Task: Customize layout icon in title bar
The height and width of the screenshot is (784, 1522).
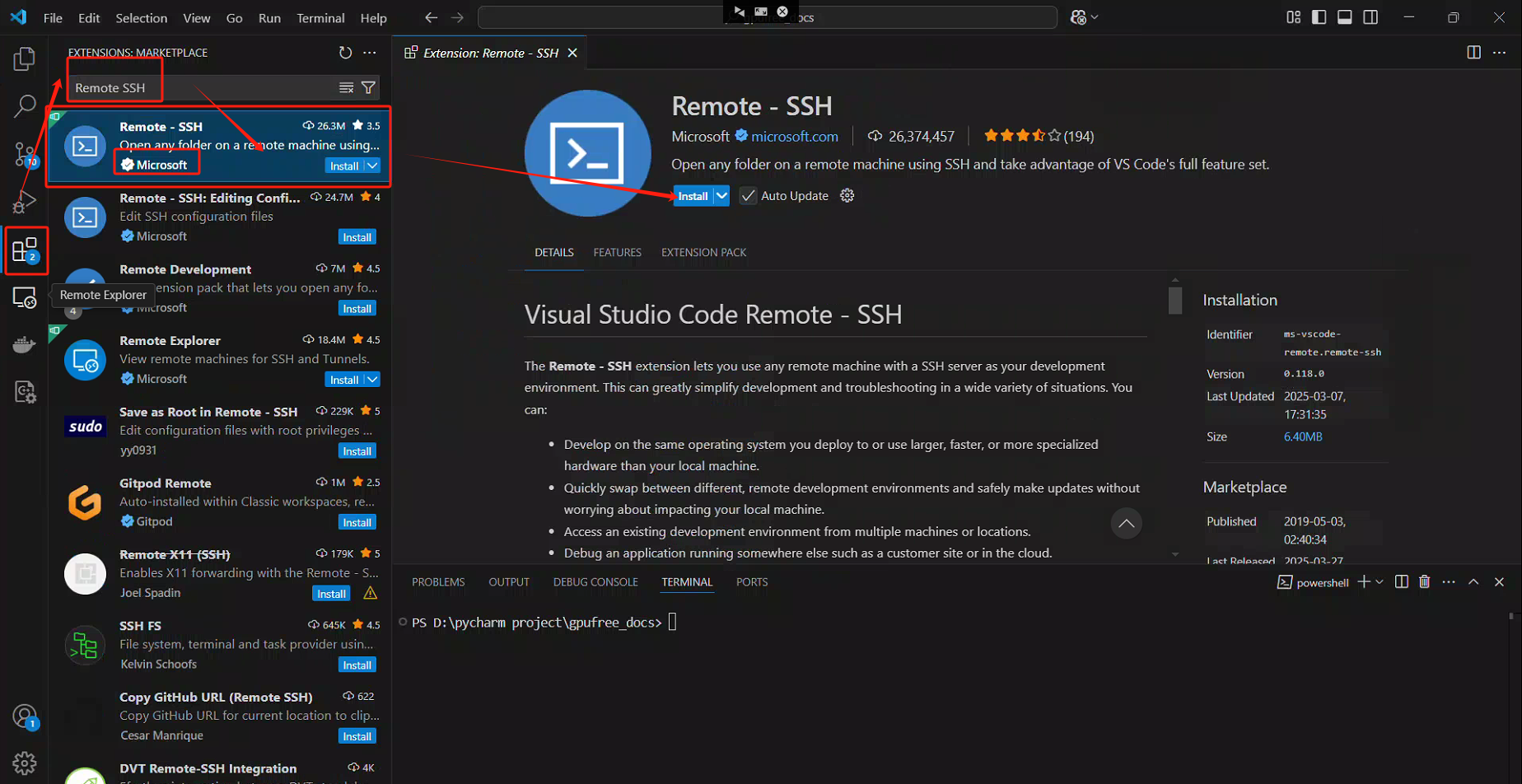Action: 1293,17
